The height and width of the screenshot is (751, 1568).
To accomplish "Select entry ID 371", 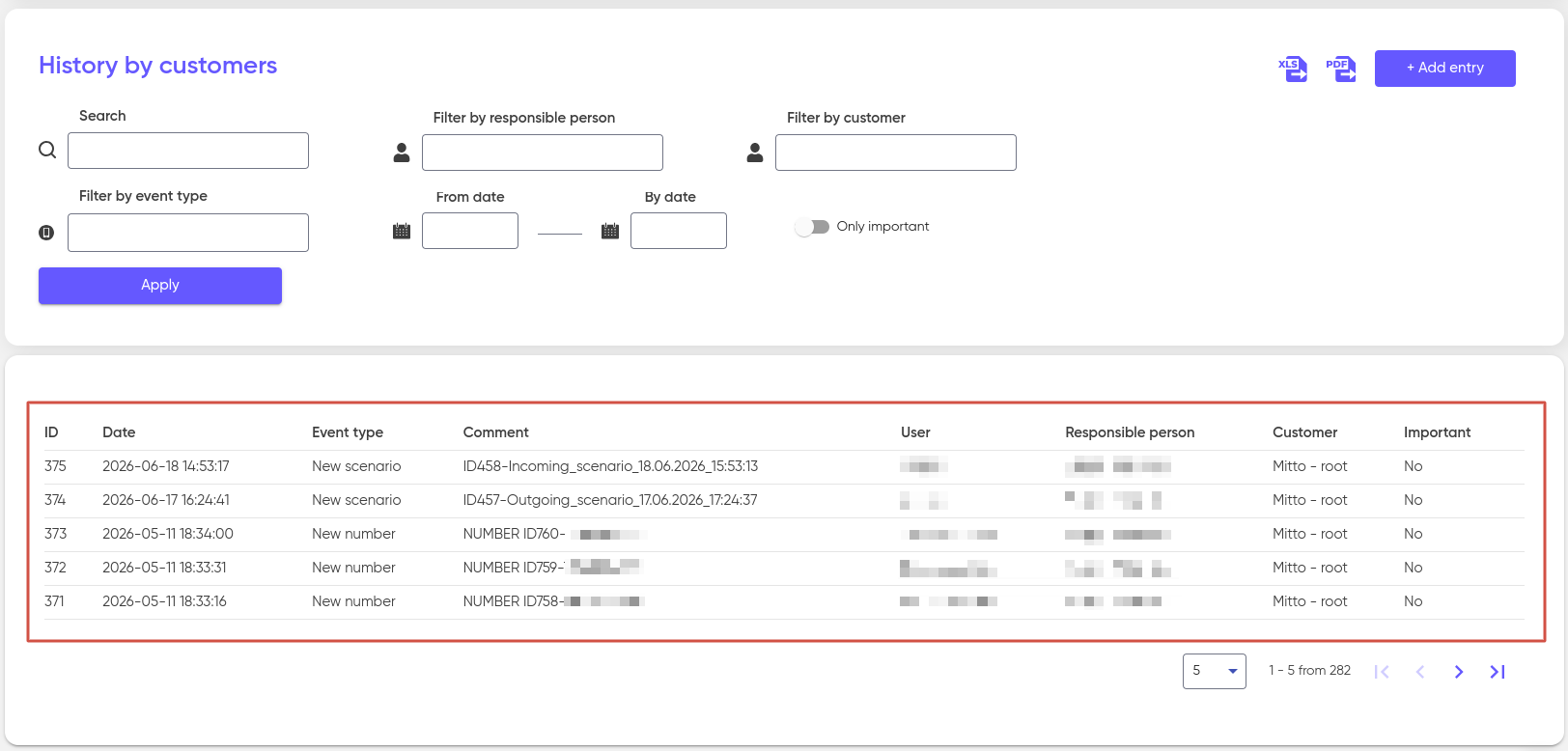I will (54, 601).
